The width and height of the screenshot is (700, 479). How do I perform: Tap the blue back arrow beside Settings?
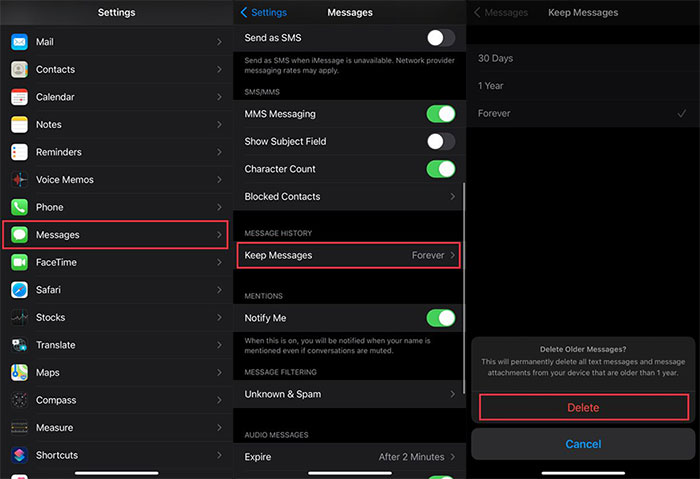(244, 12)
